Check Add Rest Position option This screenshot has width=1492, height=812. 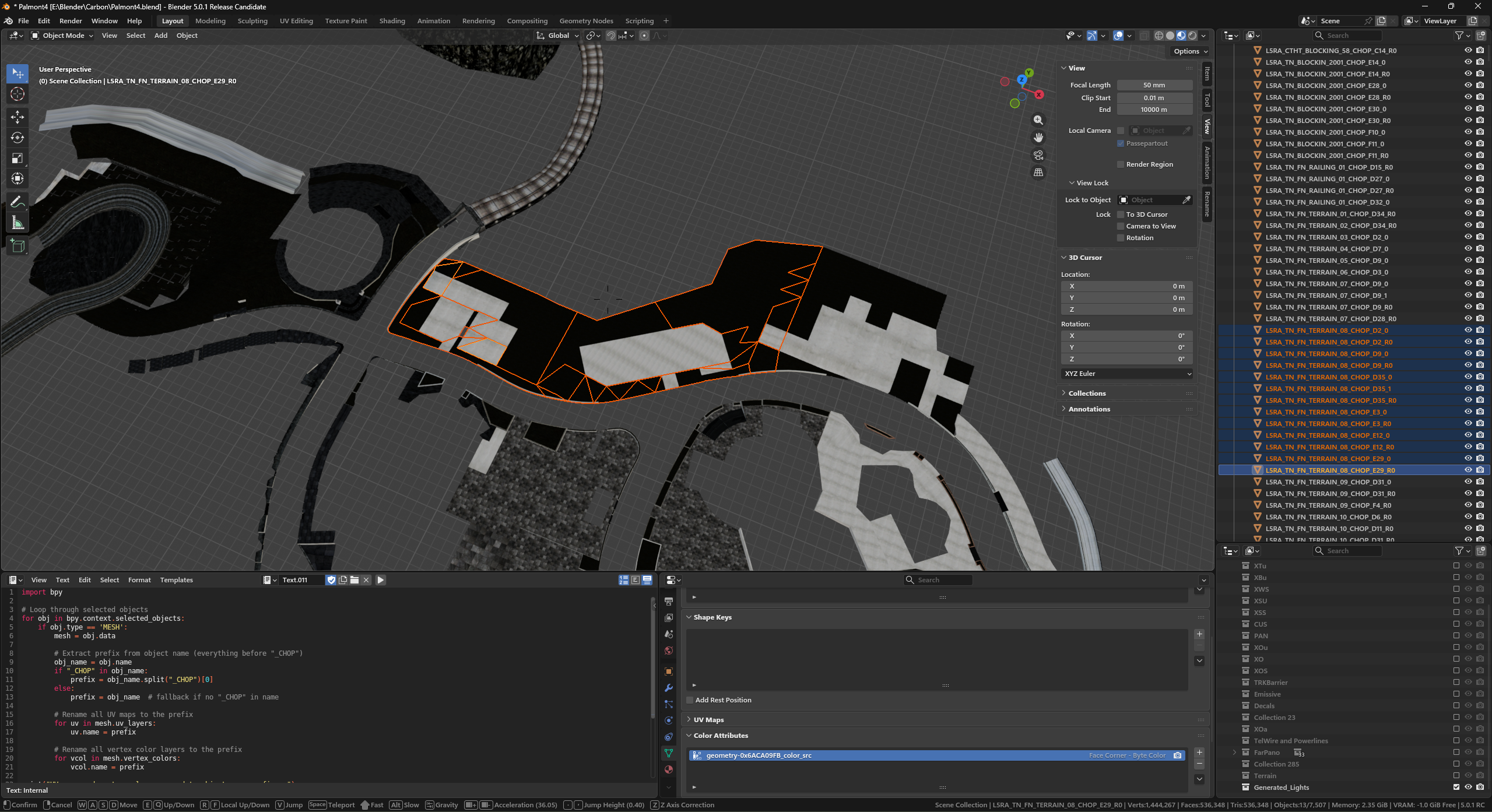(x=690, y=700)
